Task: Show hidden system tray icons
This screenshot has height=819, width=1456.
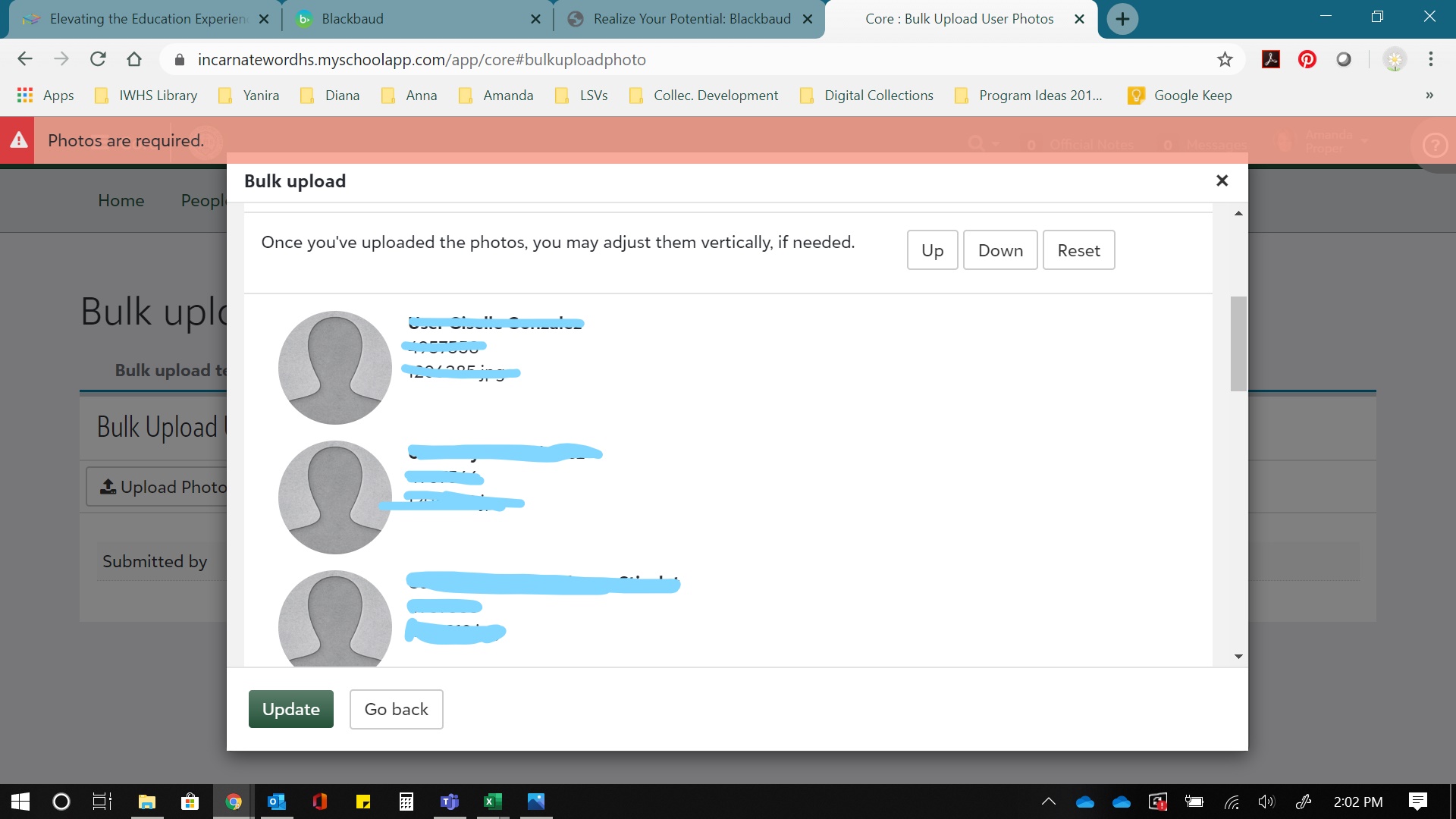Action: (x=1049, y=802)
